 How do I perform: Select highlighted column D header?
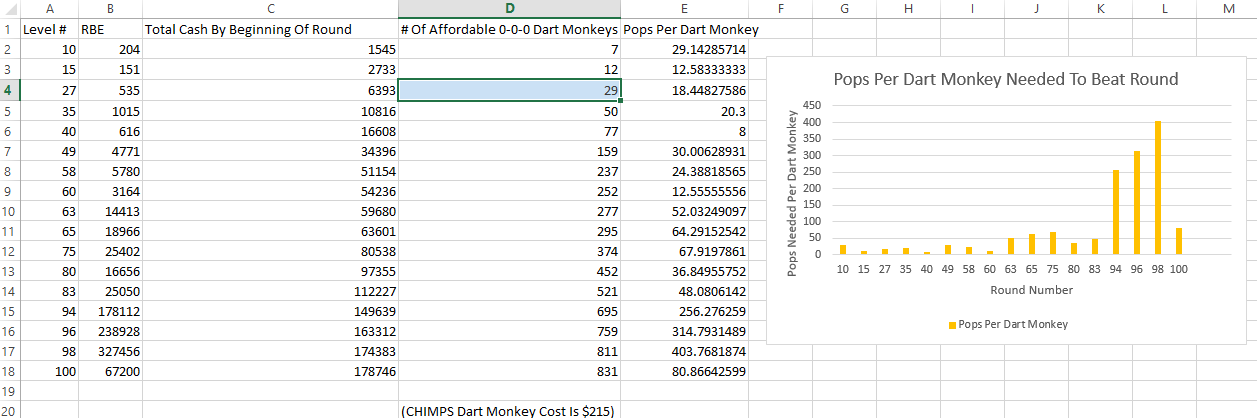pyautogui.click(x=509, y=9)
